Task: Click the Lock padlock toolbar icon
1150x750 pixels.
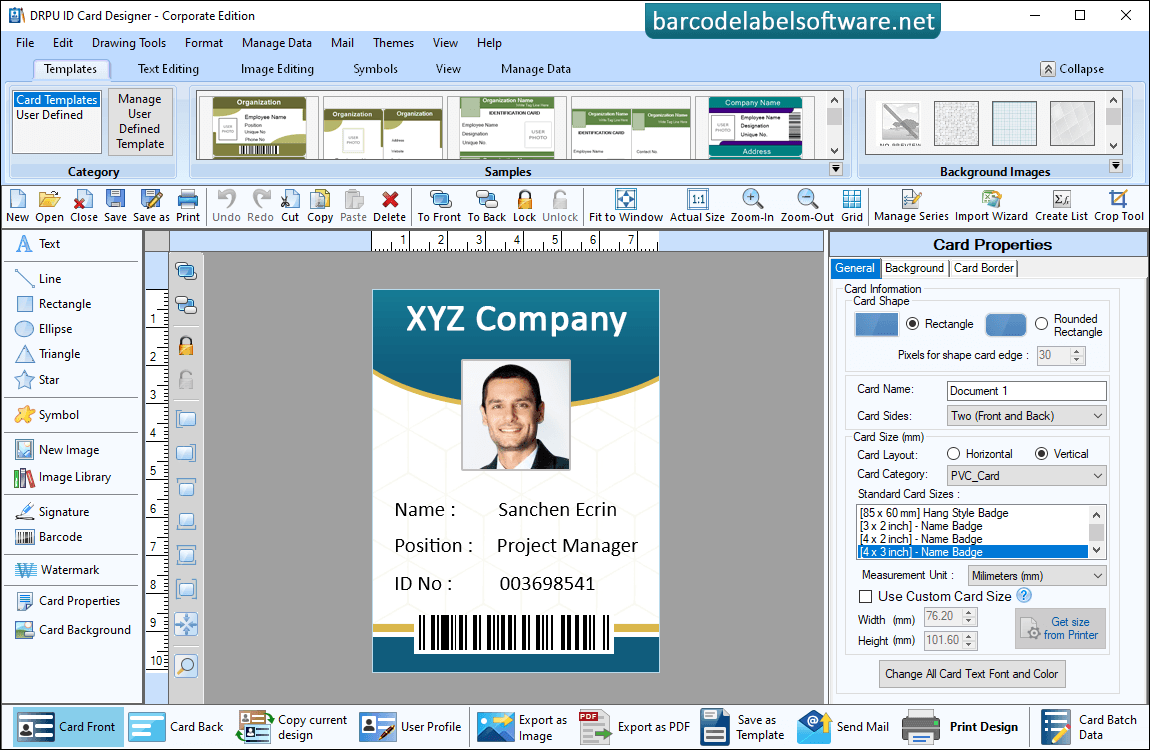Action: (x=524, y=206)
